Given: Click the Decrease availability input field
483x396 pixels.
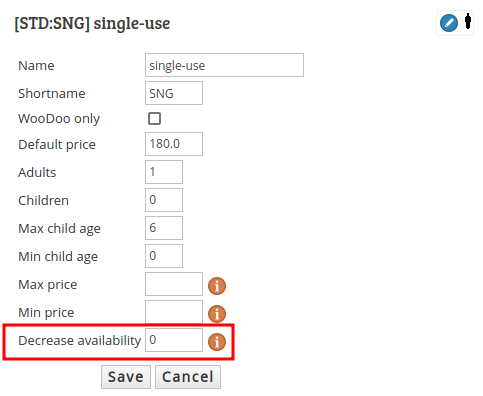Looking at the screenshot, I should click(x=174, y=340).
